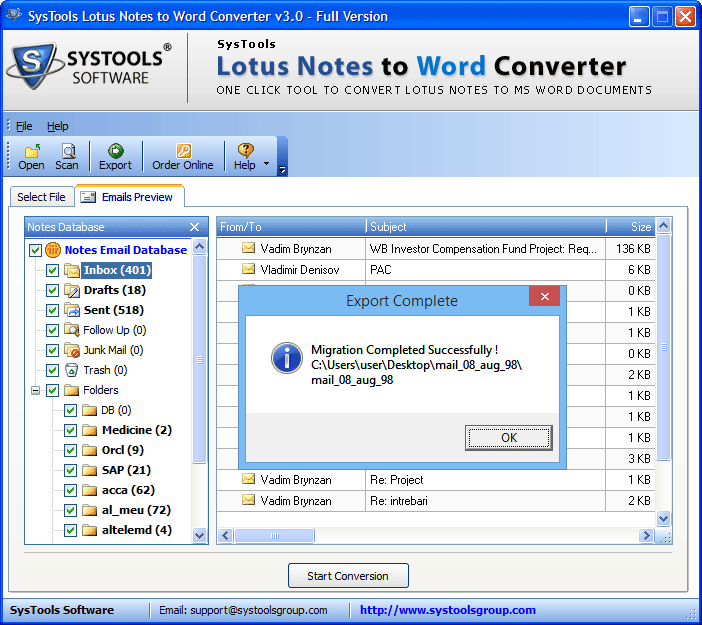Click the Medicine folder icon
The height and width of the screenshot is (625, 702).
(90, 430)
